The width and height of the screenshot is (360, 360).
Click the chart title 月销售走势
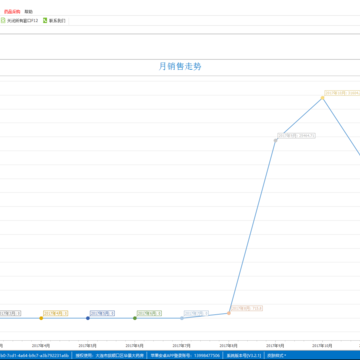point(180,66)
